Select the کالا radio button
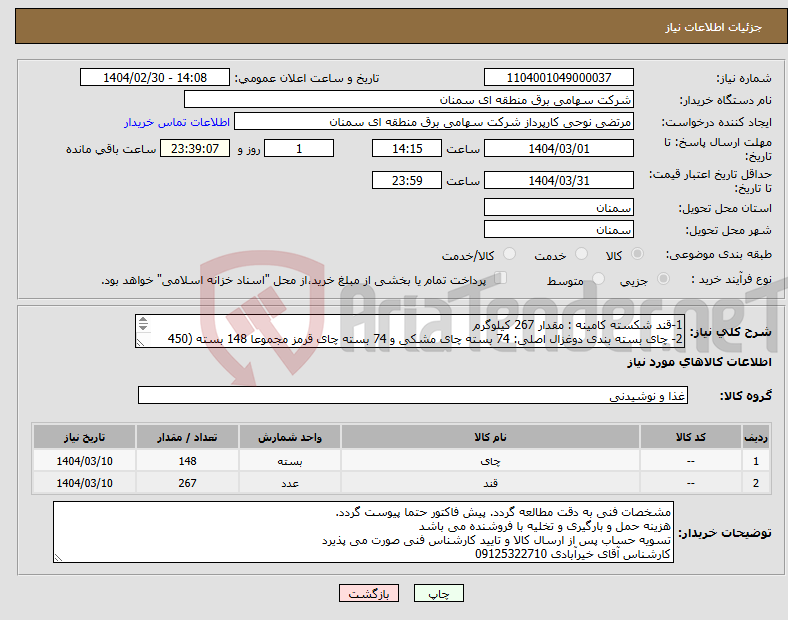This screenshot has height=620, width=788. click(x=637, y=254)
